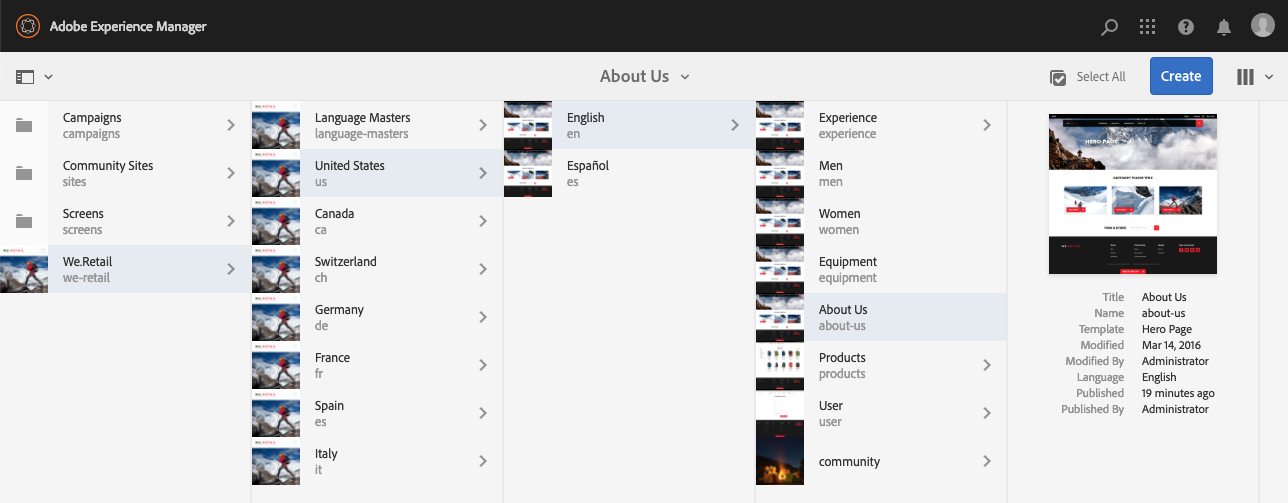Click the Adobe Experience Manager logo icon
The height and width of the screenshot is (503, 1288).
pyautogui.click(x=27, y=26)
